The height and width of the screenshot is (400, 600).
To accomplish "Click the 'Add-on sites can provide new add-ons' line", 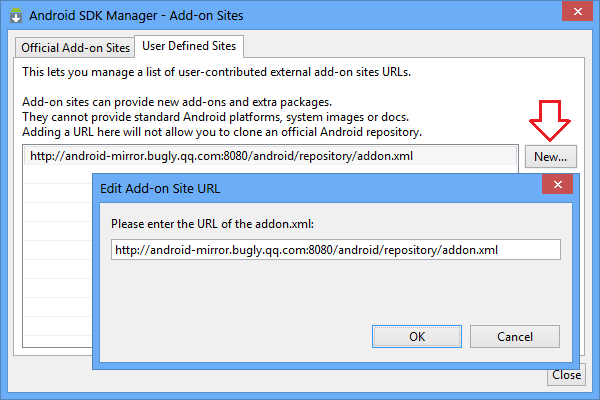I will [177, 102].
